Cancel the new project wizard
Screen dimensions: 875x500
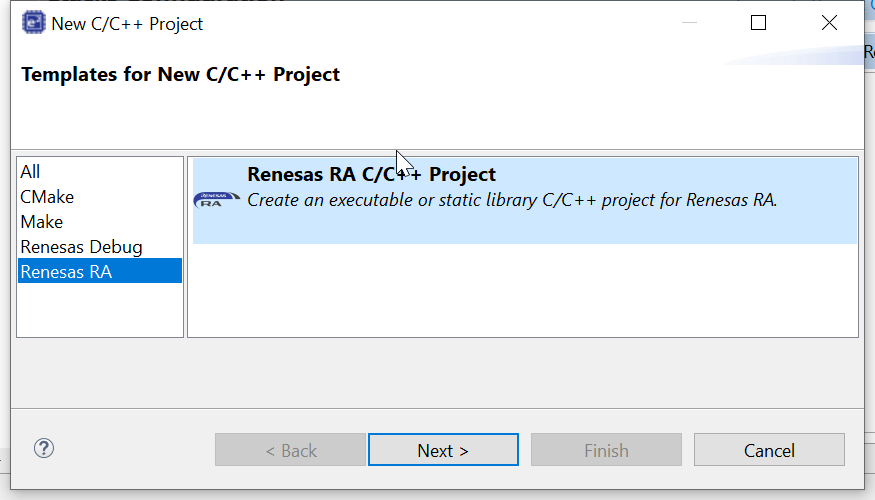coord(769,450)
